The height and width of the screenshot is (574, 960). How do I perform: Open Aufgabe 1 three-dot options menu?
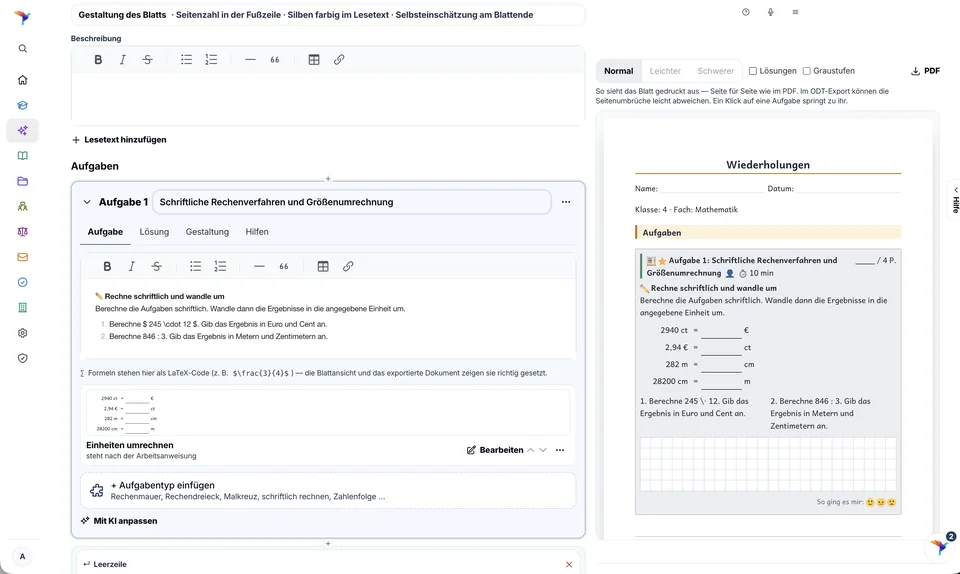click(566, 202)
